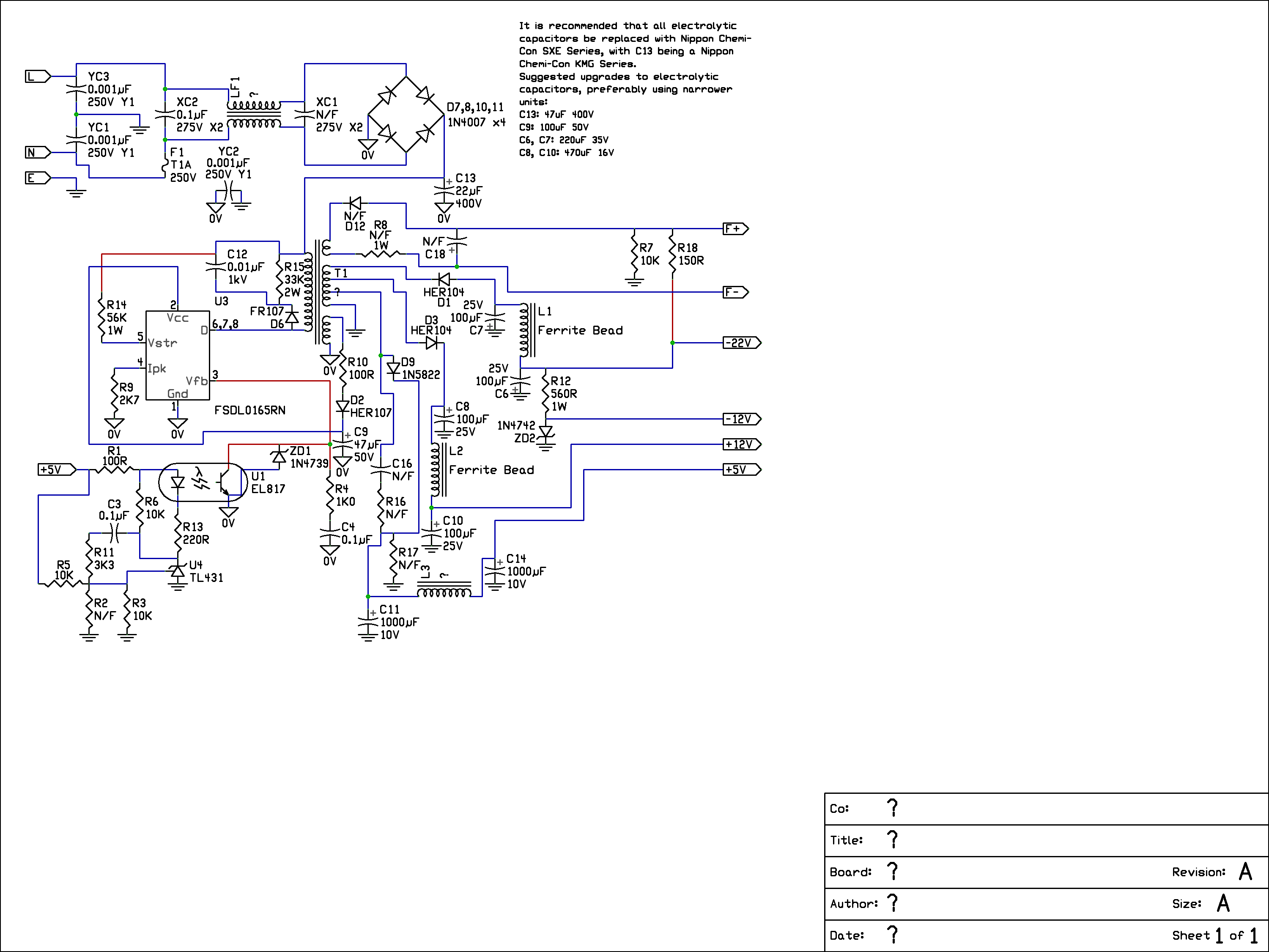Click the 'FSDL0165RN' part label
This screenshot has height=952, width=1269.
tap(249, 410)
